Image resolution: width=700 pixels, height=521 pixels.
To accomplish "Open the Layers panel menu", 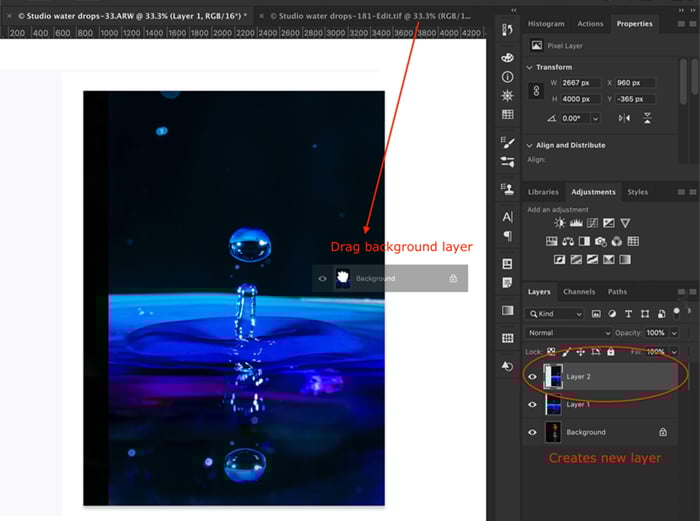I will (x=681, y=292).
